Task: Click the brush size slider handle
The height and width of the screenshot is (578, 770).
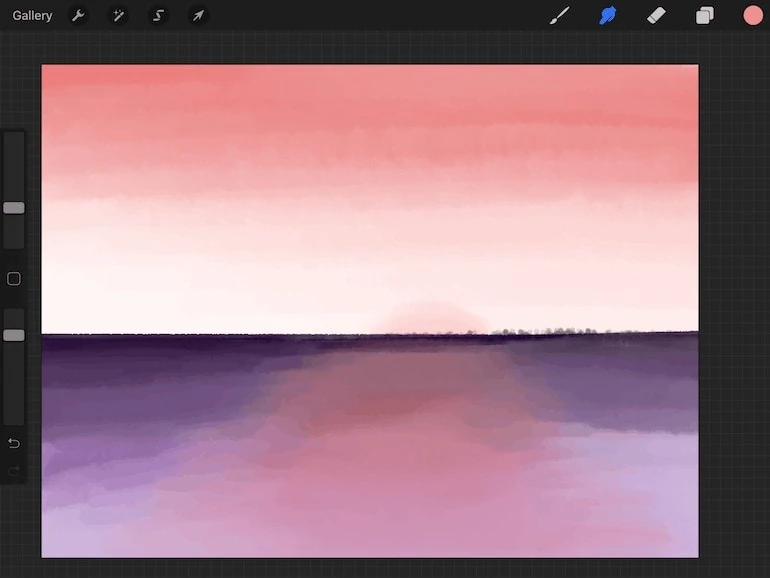Action: coord(14,208)
